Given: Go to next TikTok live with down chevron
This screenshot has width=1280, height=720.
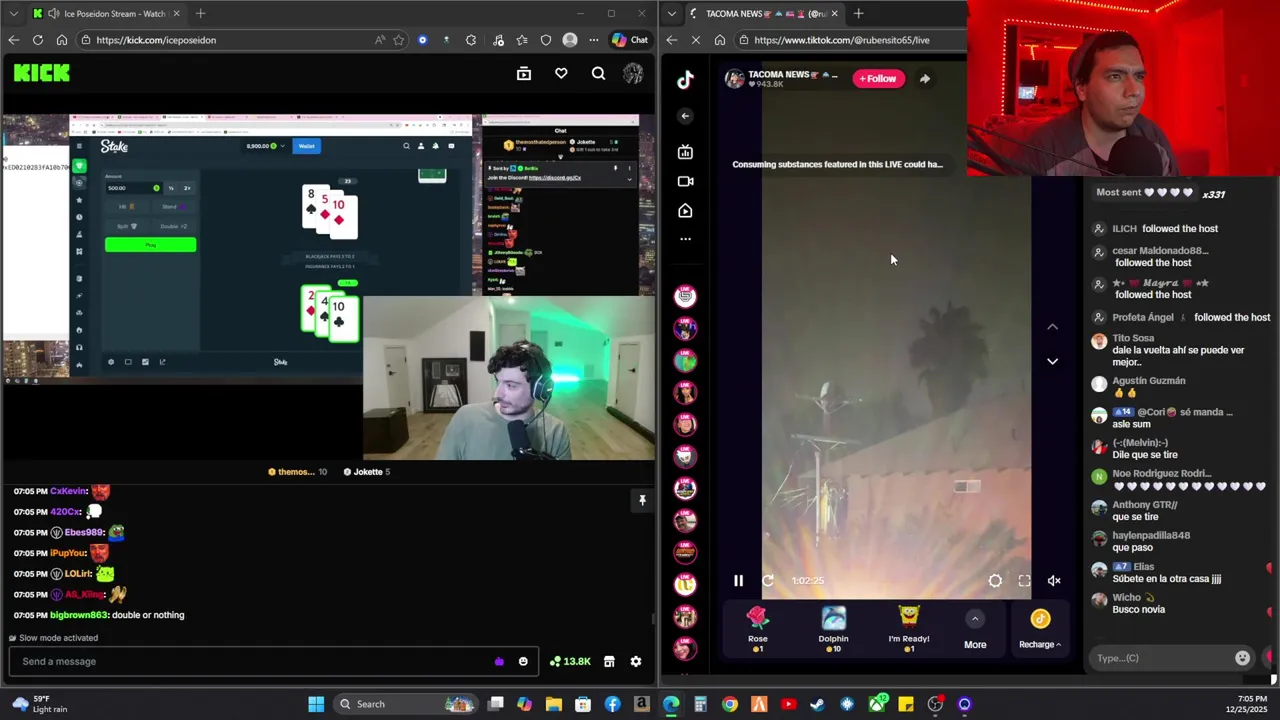Looking at the screenshot, I should click(1052, 361).
